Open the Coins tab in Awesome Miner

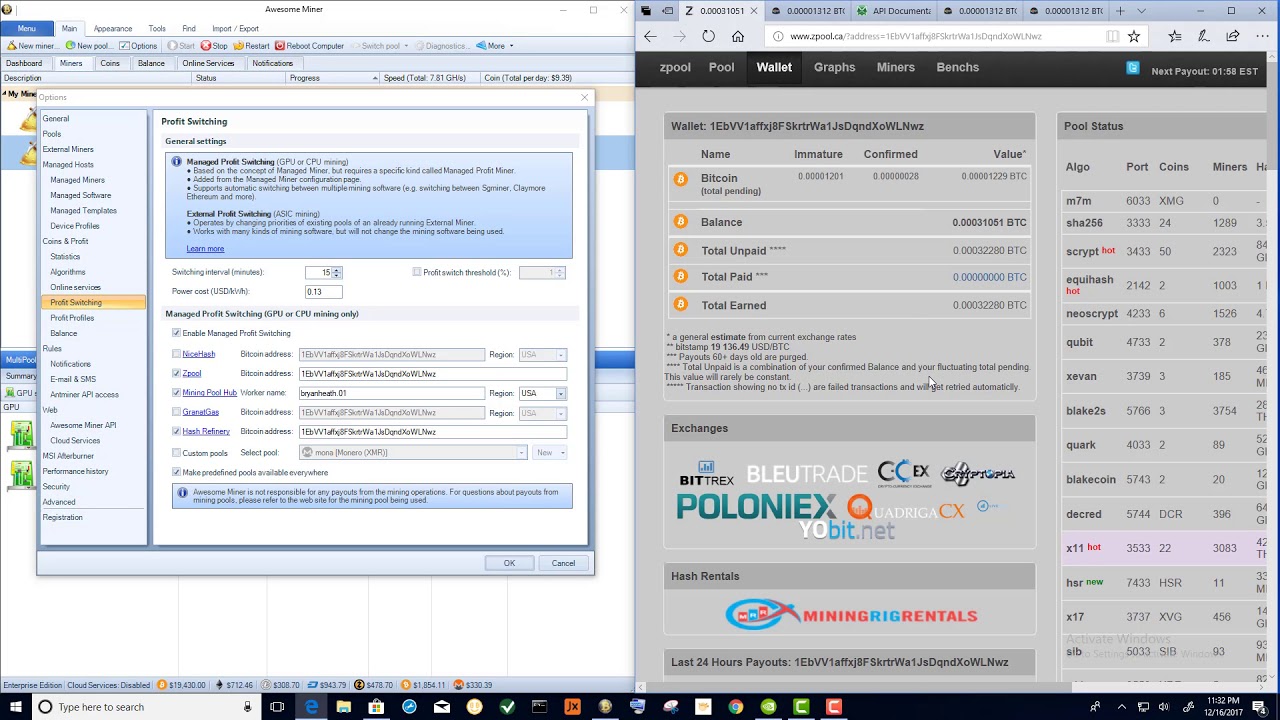point(109,63)
